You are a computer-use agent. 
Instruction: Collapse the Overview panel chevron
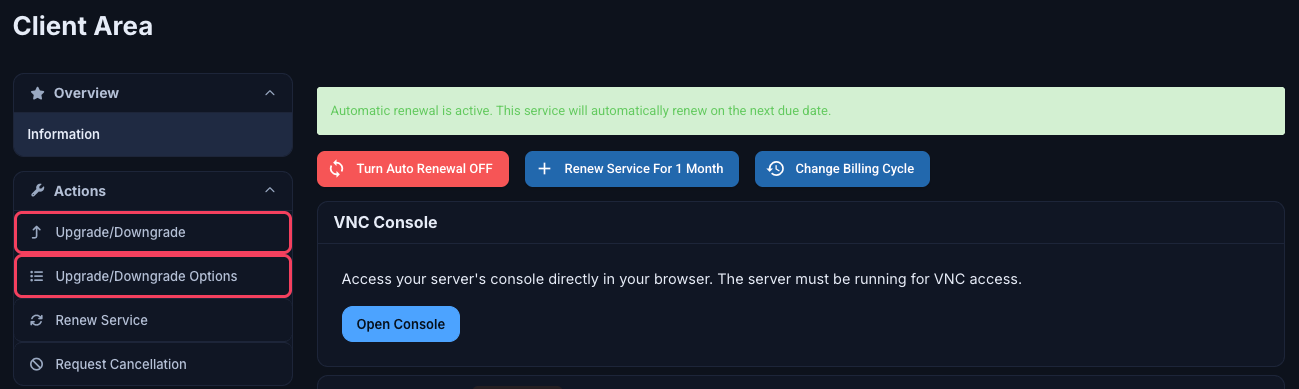(x=269, y=93)
